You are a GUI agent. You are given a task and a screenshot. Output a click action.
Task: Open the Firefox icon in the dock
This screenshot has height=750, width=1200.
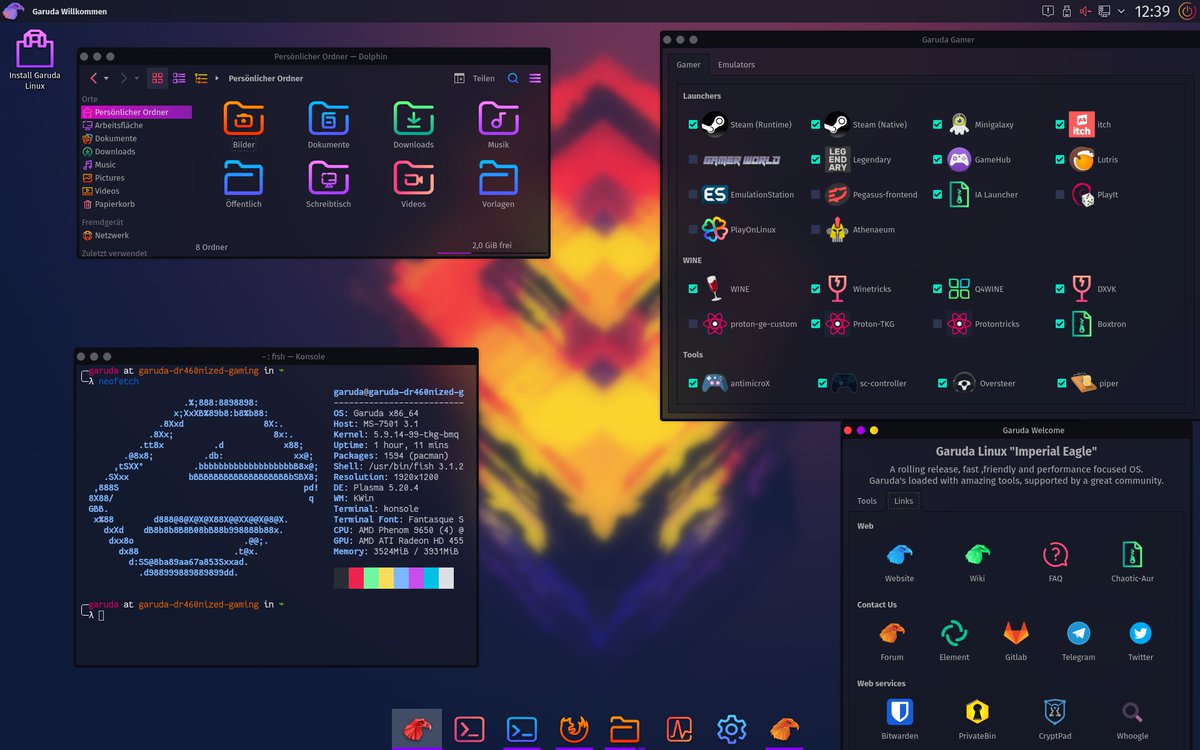coord(573,729)
